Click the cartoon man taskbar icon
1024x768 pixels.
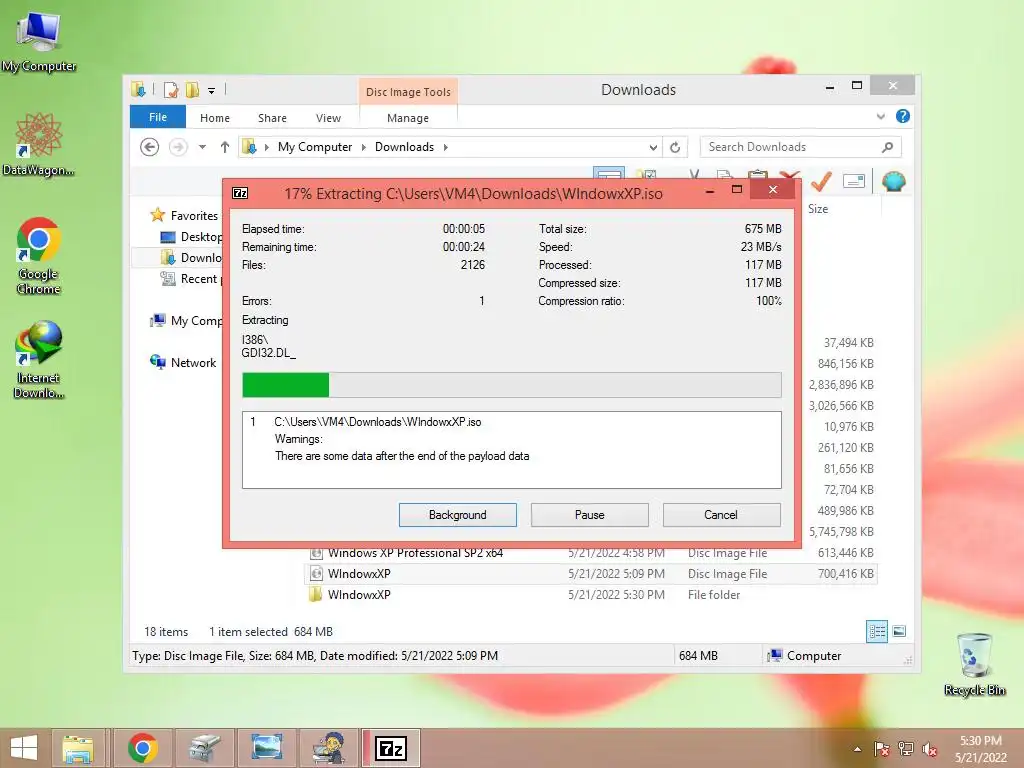coord(328,748)
